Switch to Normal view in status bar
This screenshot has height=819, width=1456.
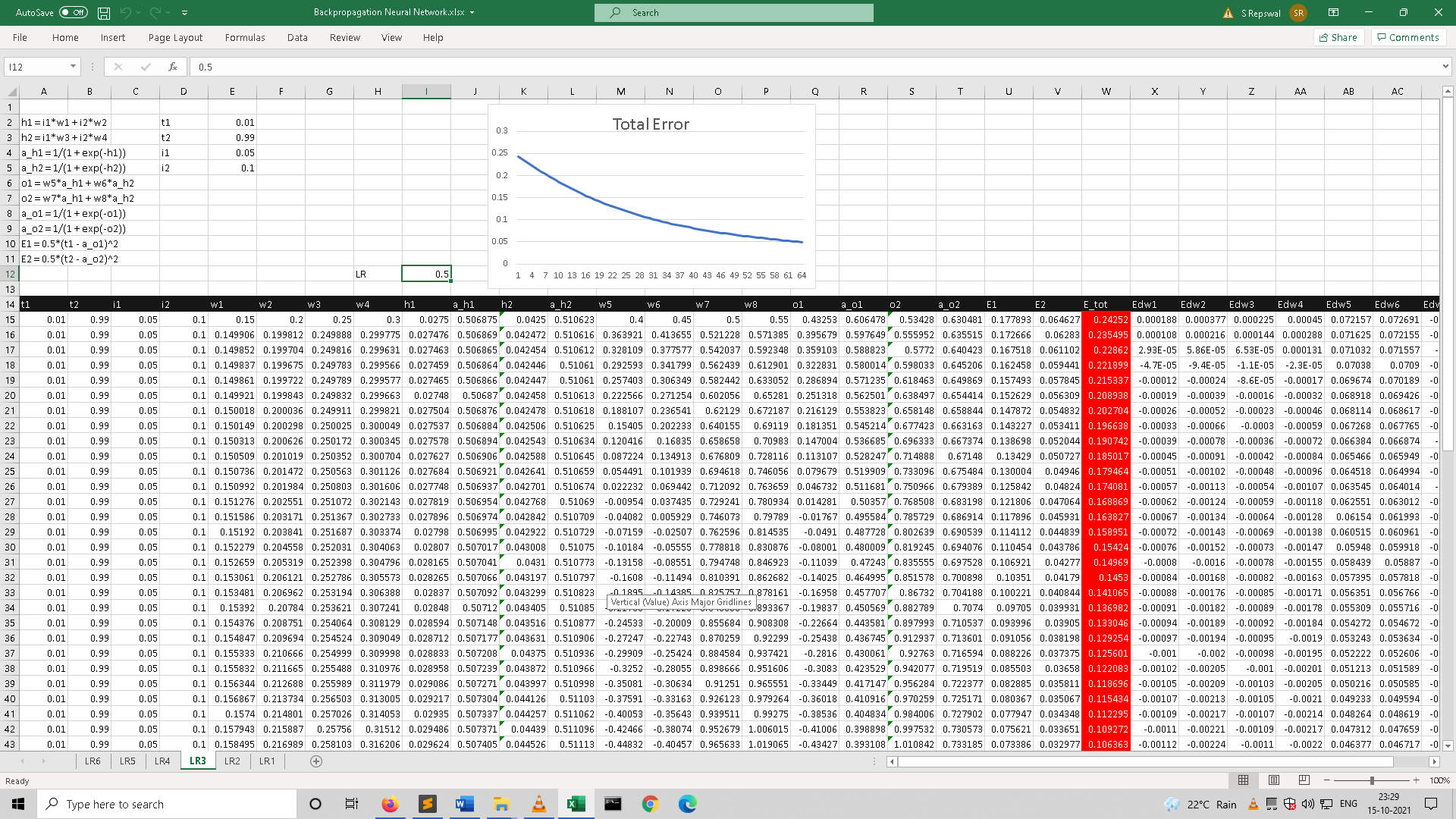click(x=1243, y=780)
